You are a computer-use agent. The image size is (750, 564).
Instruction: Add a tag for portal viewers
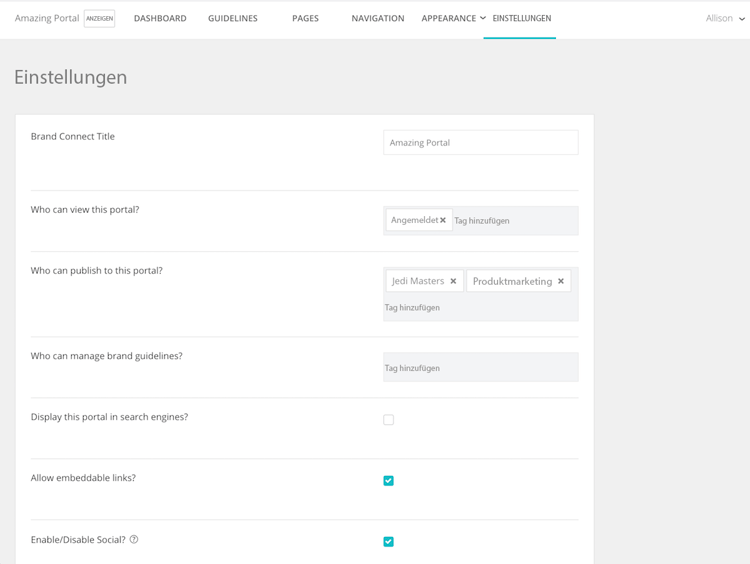click(x=512, y=221)
